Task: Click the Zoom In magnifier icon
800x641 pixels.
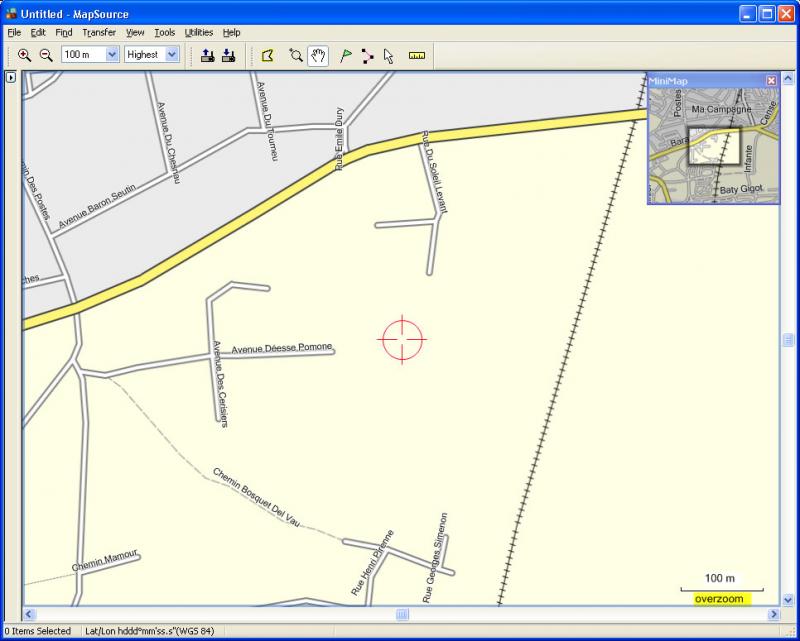Action: (x=24, y=55)
